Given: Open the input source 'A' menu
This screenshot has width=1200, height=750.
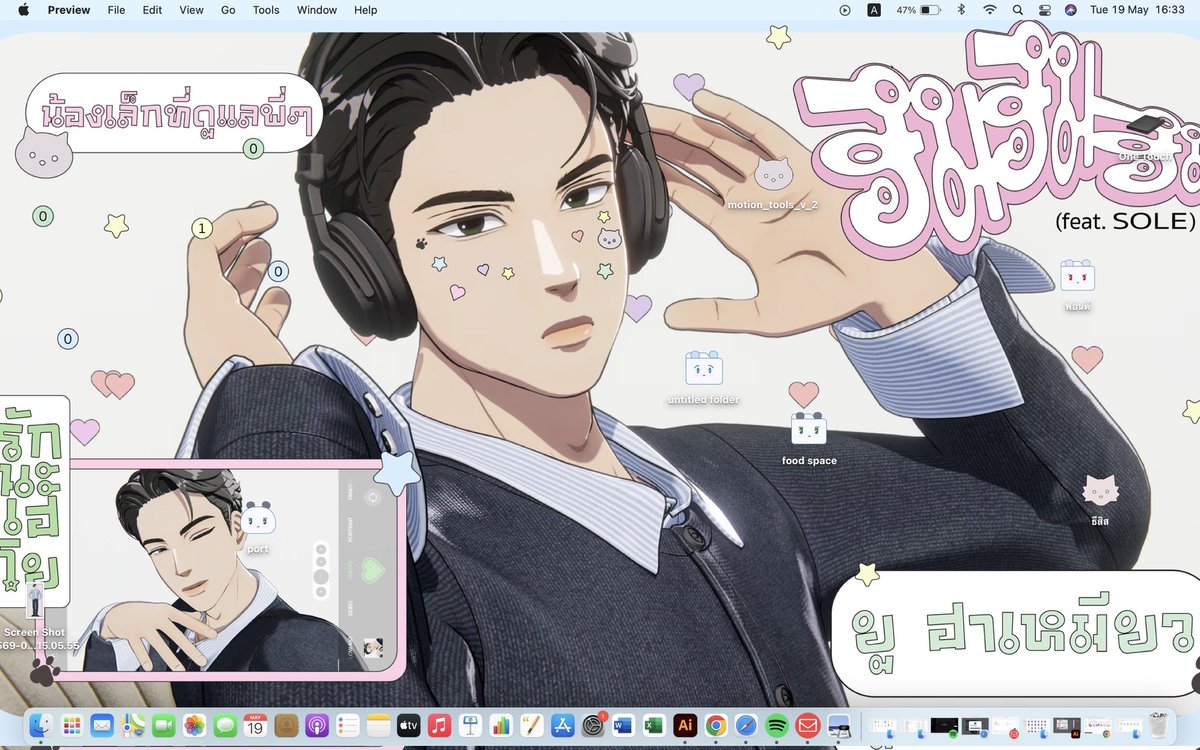Looking at the screenshot, I should coord(874,10).
